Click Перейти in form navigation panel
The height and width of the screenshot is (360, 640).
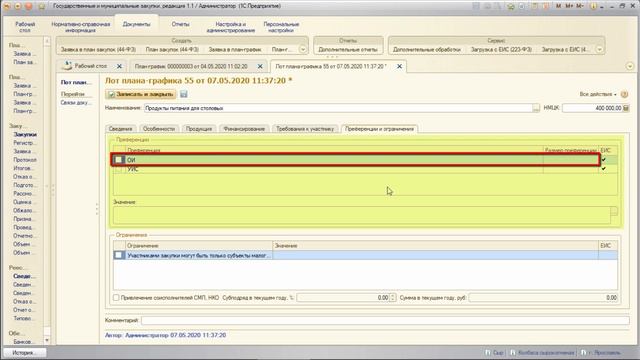pos(73,94)
